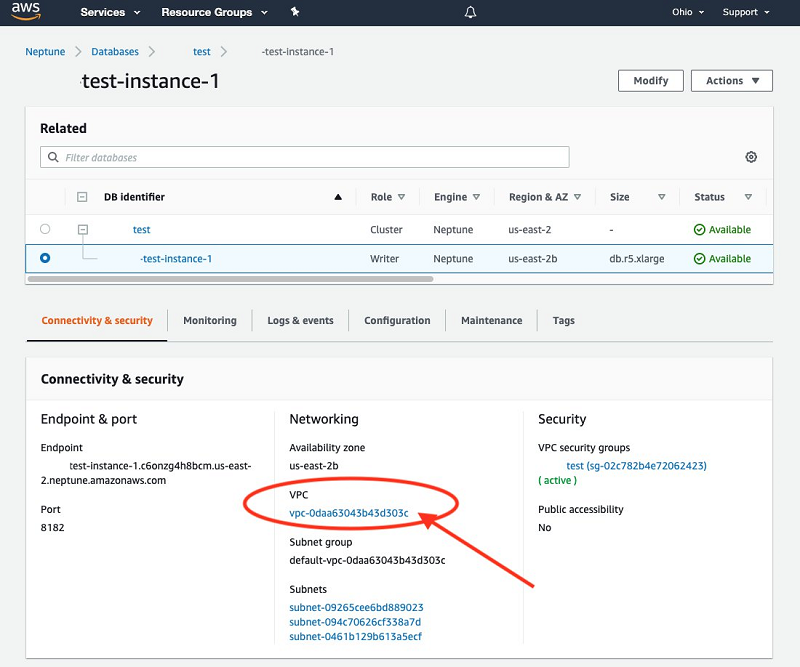Click the Writer role cell
Viewport: 800px width, 667px height.
385,259
